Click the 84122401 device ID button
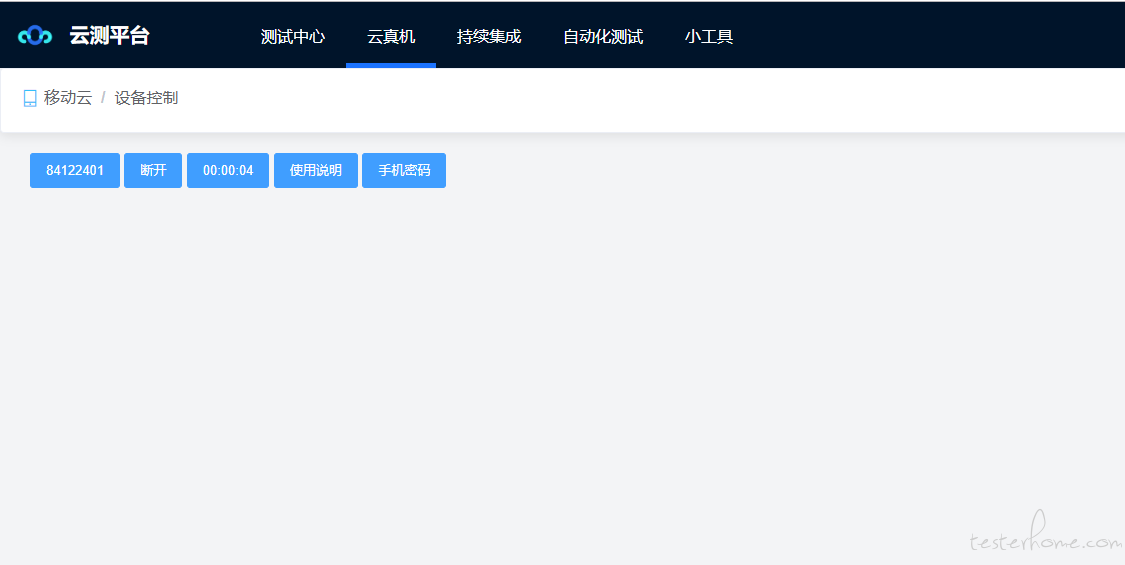Viewport: 1125px width, 565px height. click(75, 170)
